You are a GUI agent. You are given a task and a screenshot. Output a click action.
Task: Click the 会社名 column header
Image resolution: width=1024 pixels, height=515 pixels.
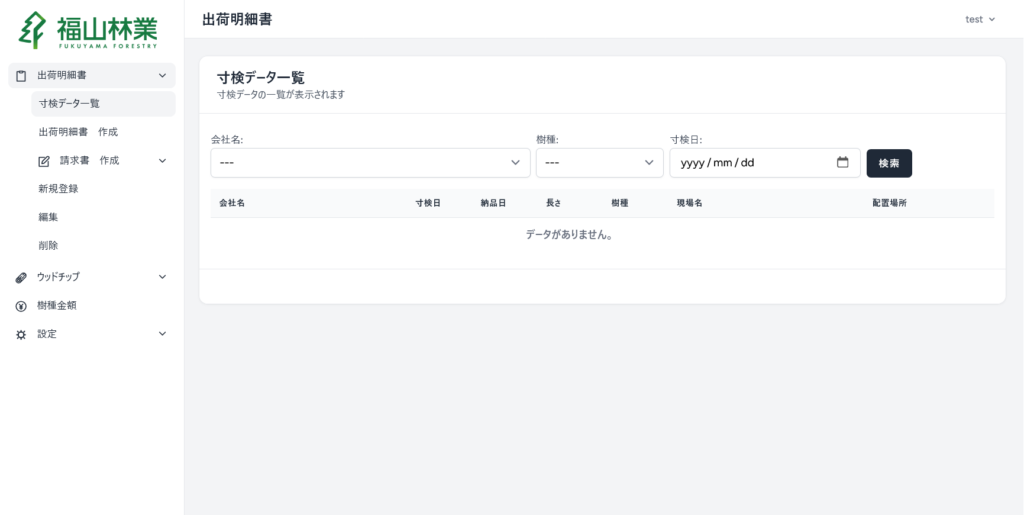tap(232, 203)
